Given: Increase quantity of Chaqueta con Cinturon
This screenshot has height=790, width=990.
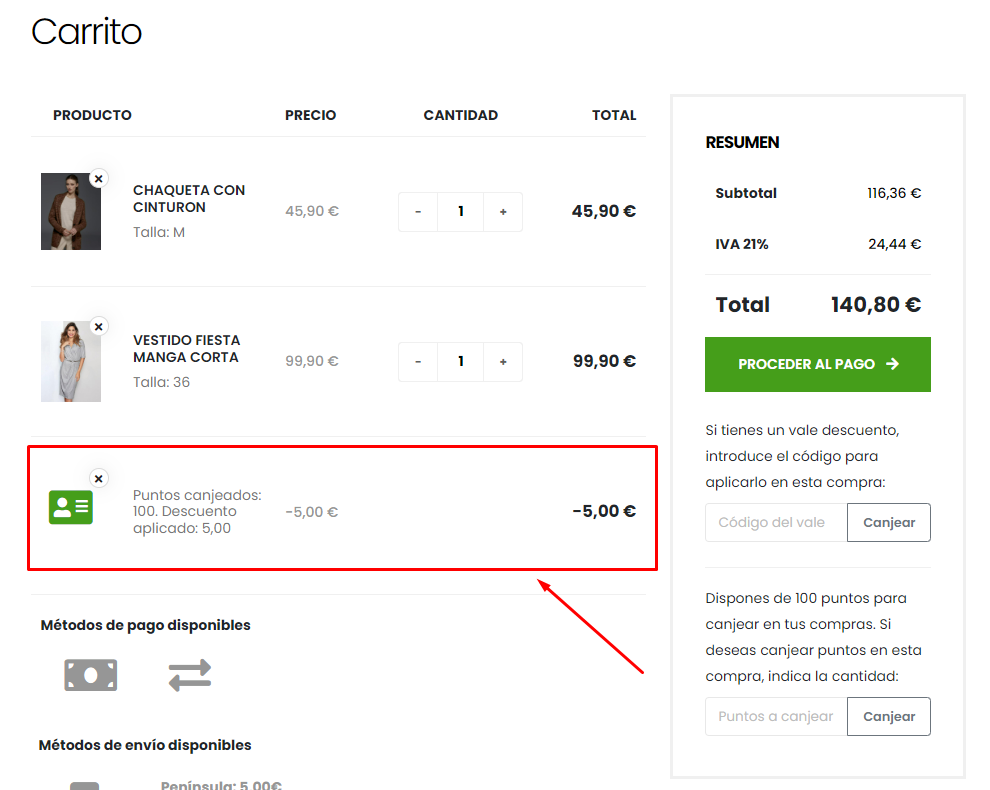Looking at the screenshot, I should pyautogui.click(x=503, y=212).
